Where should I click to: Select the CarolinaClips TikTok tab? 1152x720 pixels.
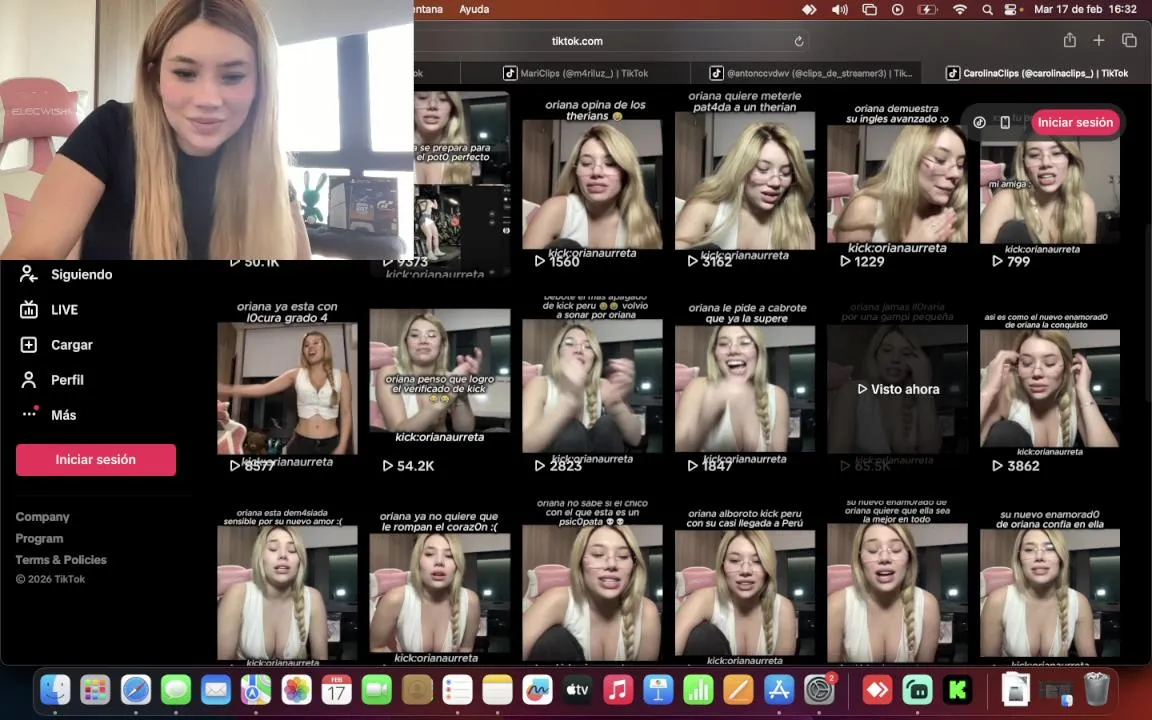coord(1037,73)
